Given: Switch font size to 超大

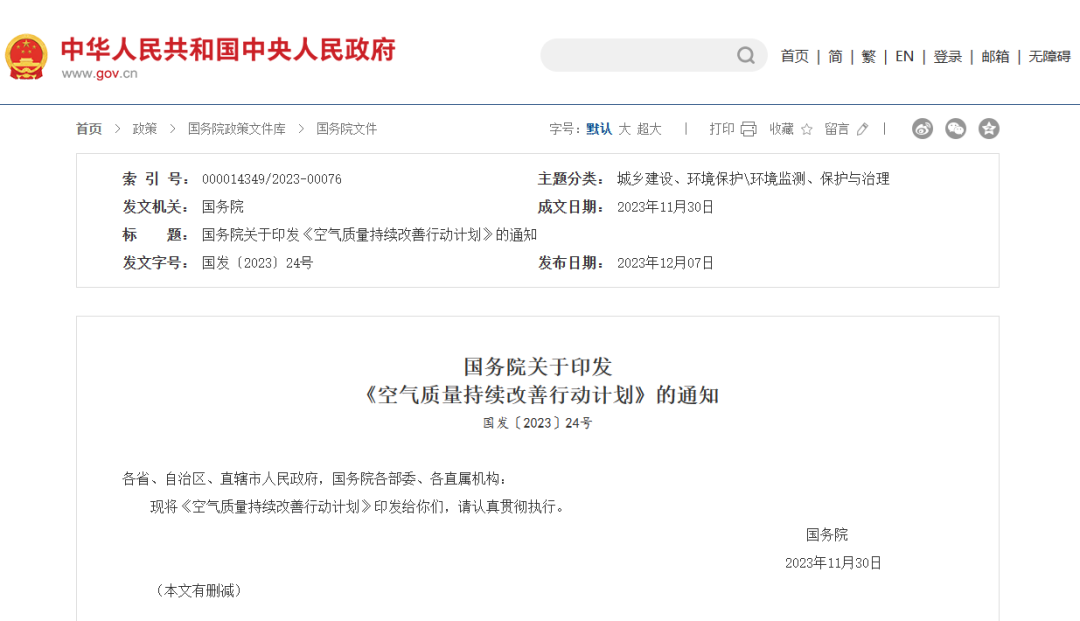Looking at the screenshot, I should pyautogui.click(x=649, y=129).
